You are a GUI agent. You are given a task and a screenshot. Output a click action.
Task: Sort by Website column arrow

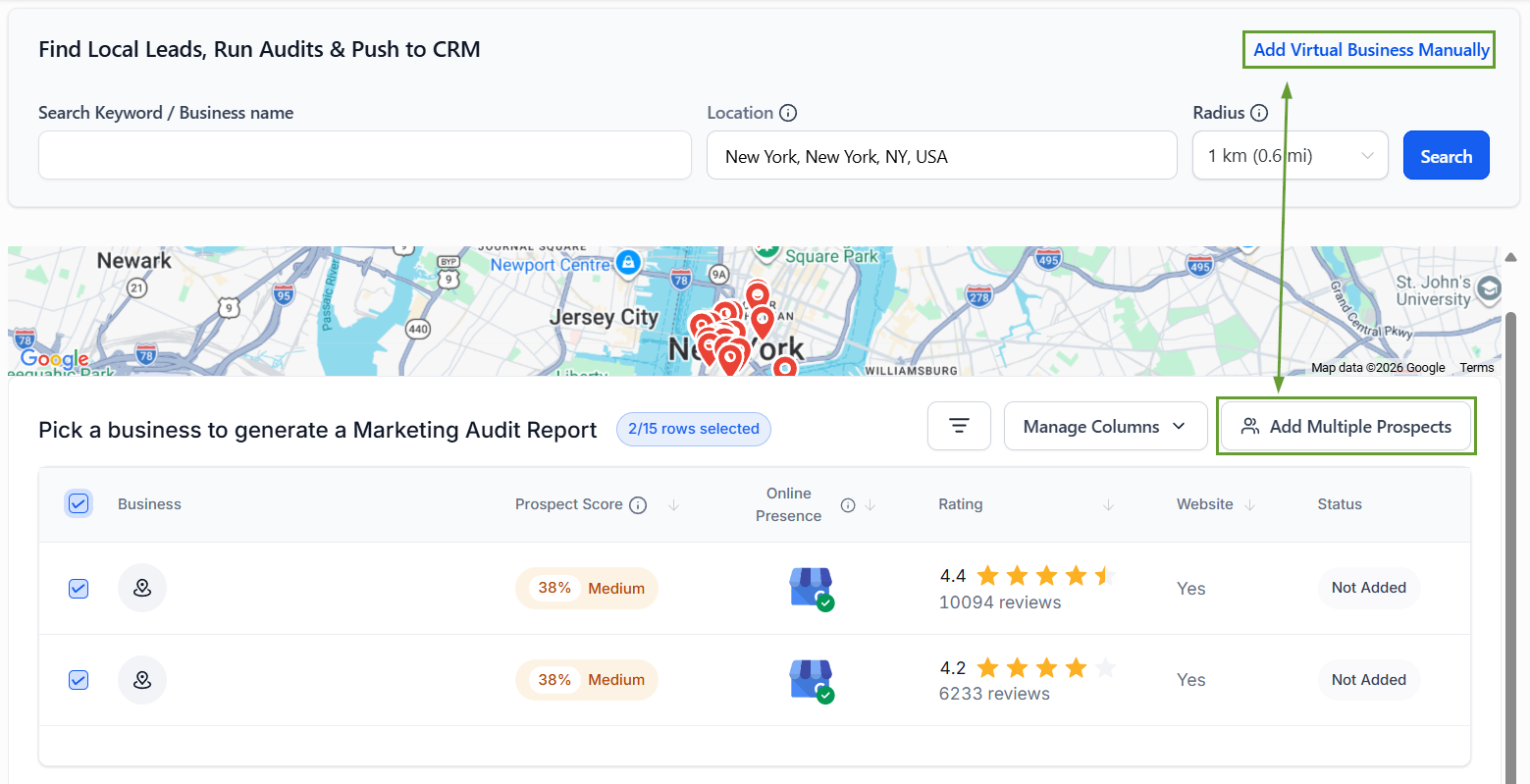(1249, 505)
